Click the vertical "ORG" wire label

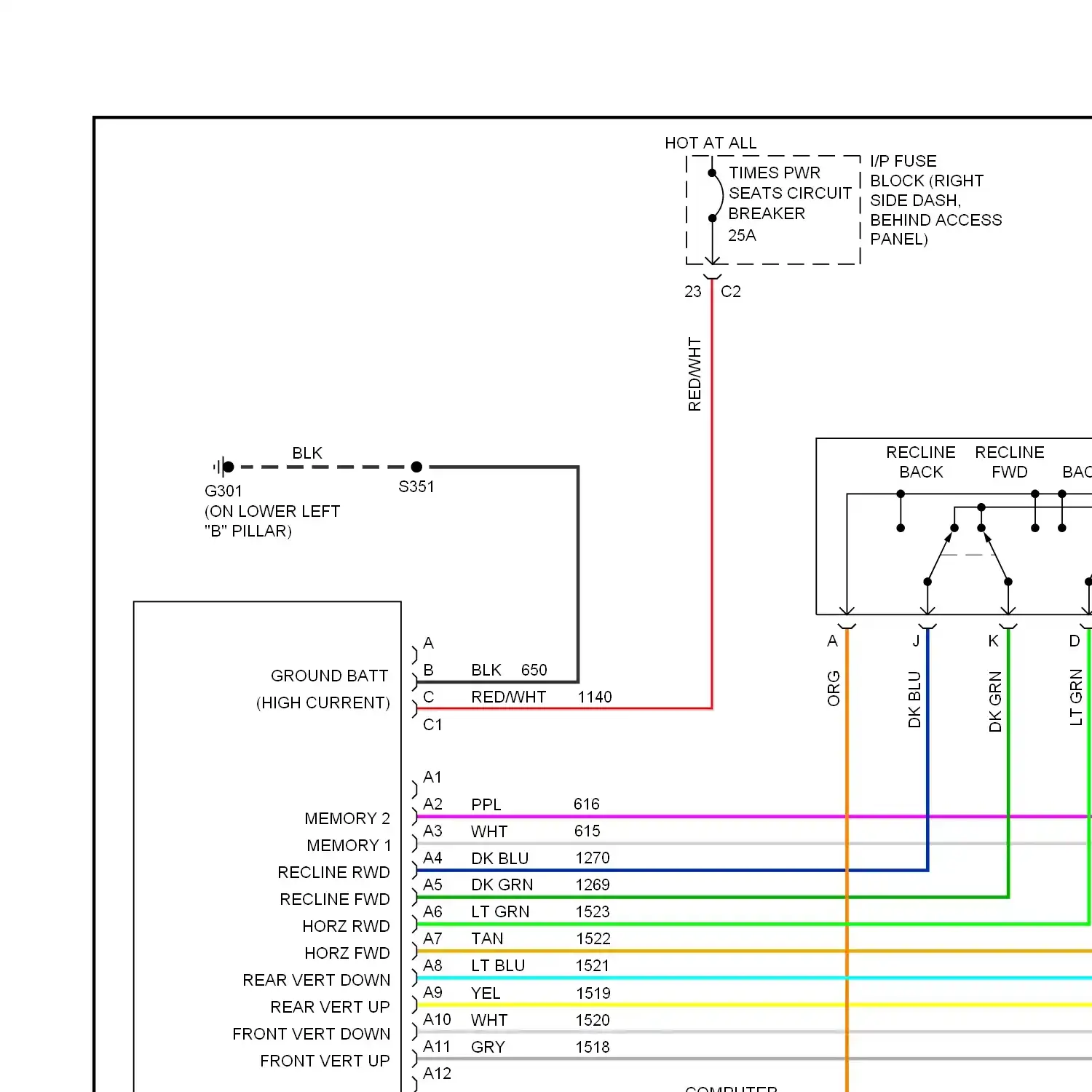834,689
